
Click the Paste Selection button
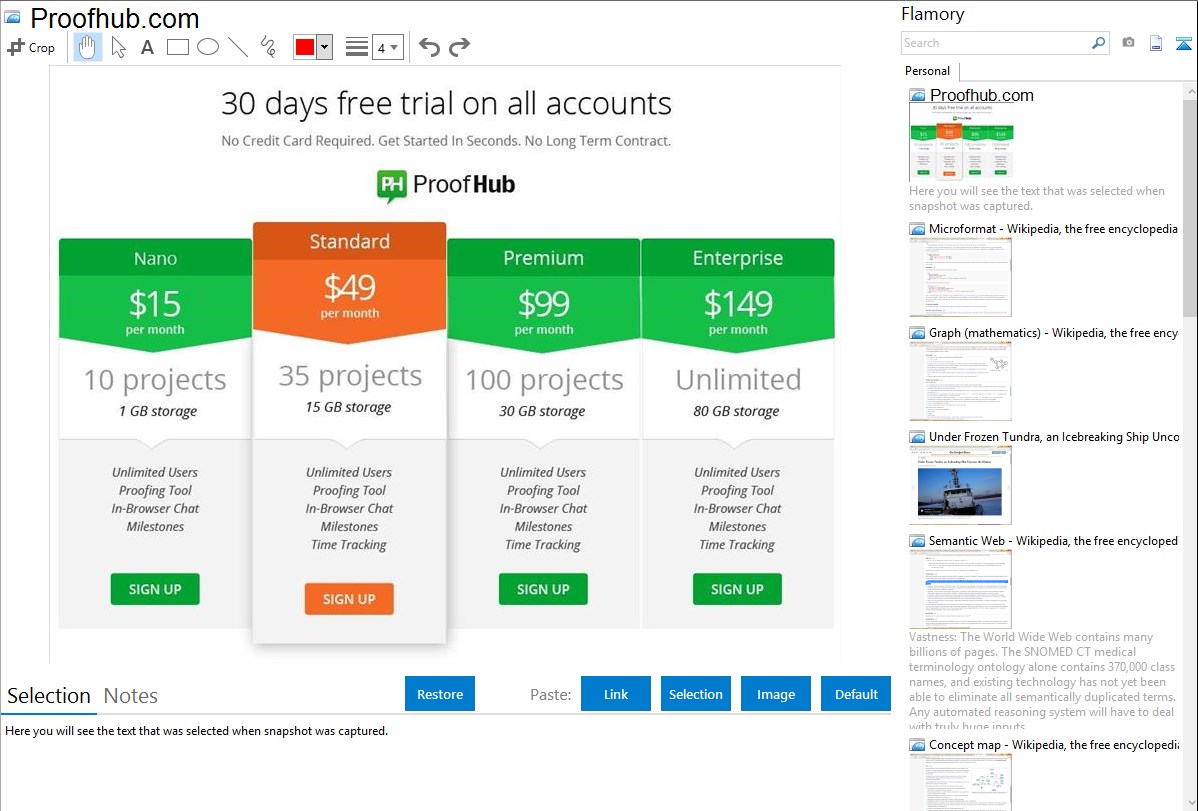pos(695,694)
